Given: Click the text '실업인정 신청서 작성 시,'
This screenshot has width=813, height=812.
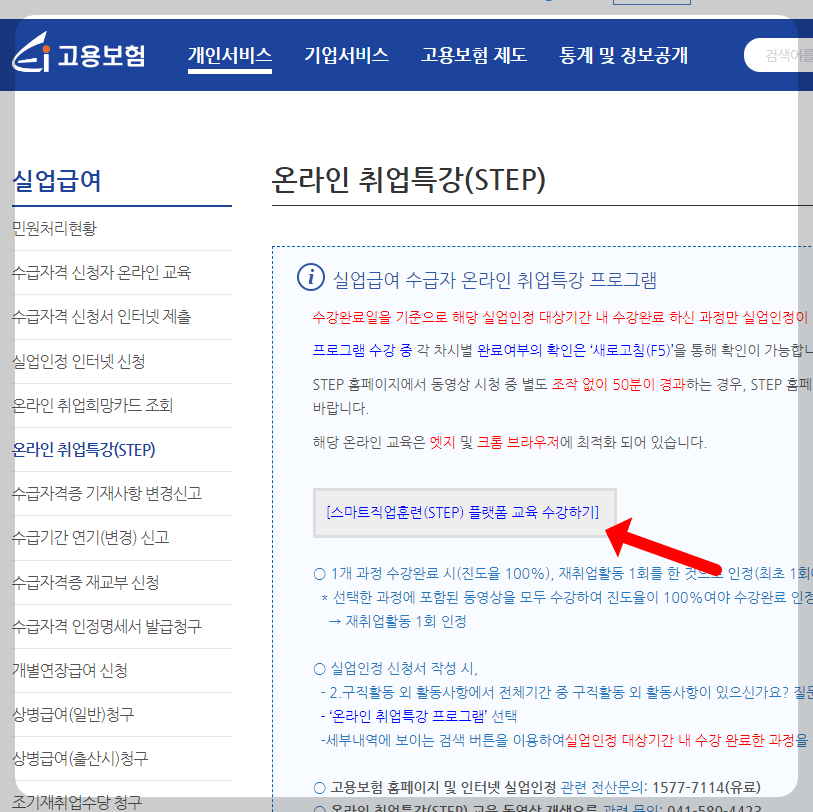Looking at the screenshot, I should 404,669.
